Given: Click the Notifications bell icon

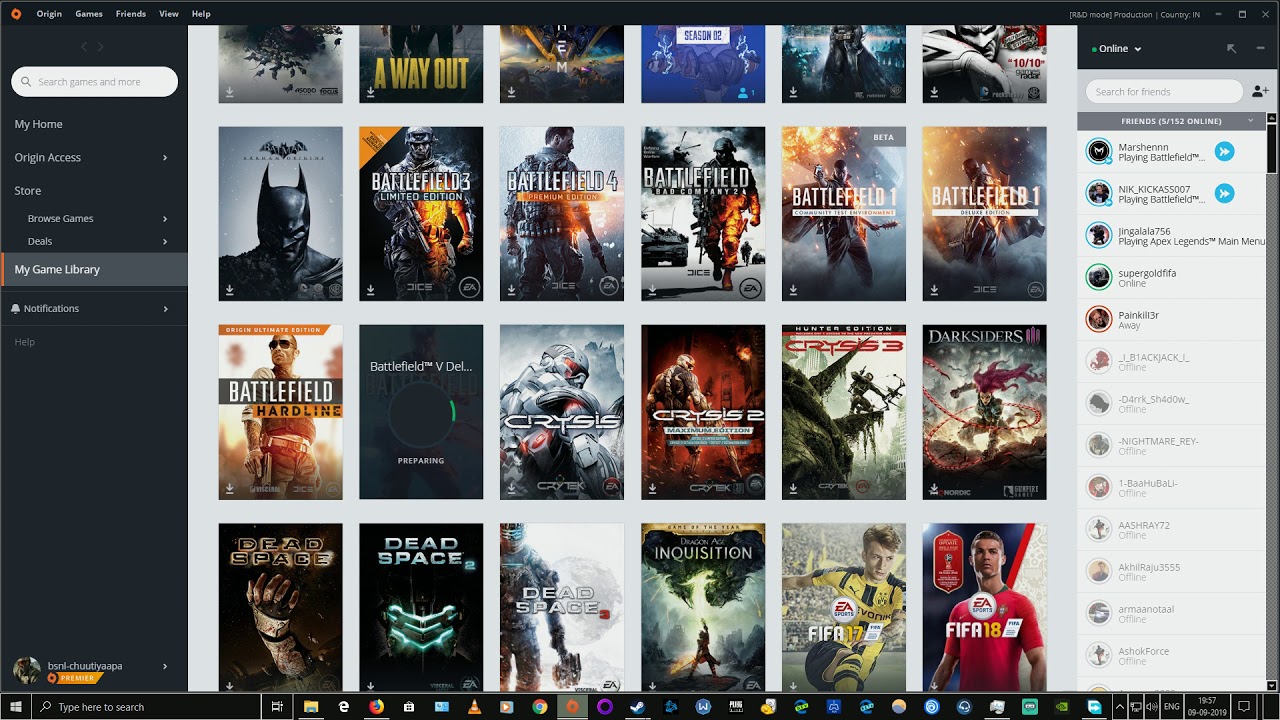Looking at the screenshot, I should click(x=15, y=308).
